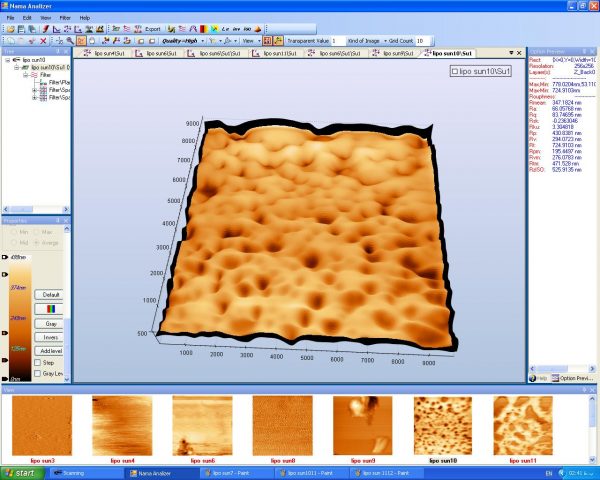Toggle the highlighted selection tool next to magnifier
The width and height of the screenshot is (600, 480).
[81, 41]
